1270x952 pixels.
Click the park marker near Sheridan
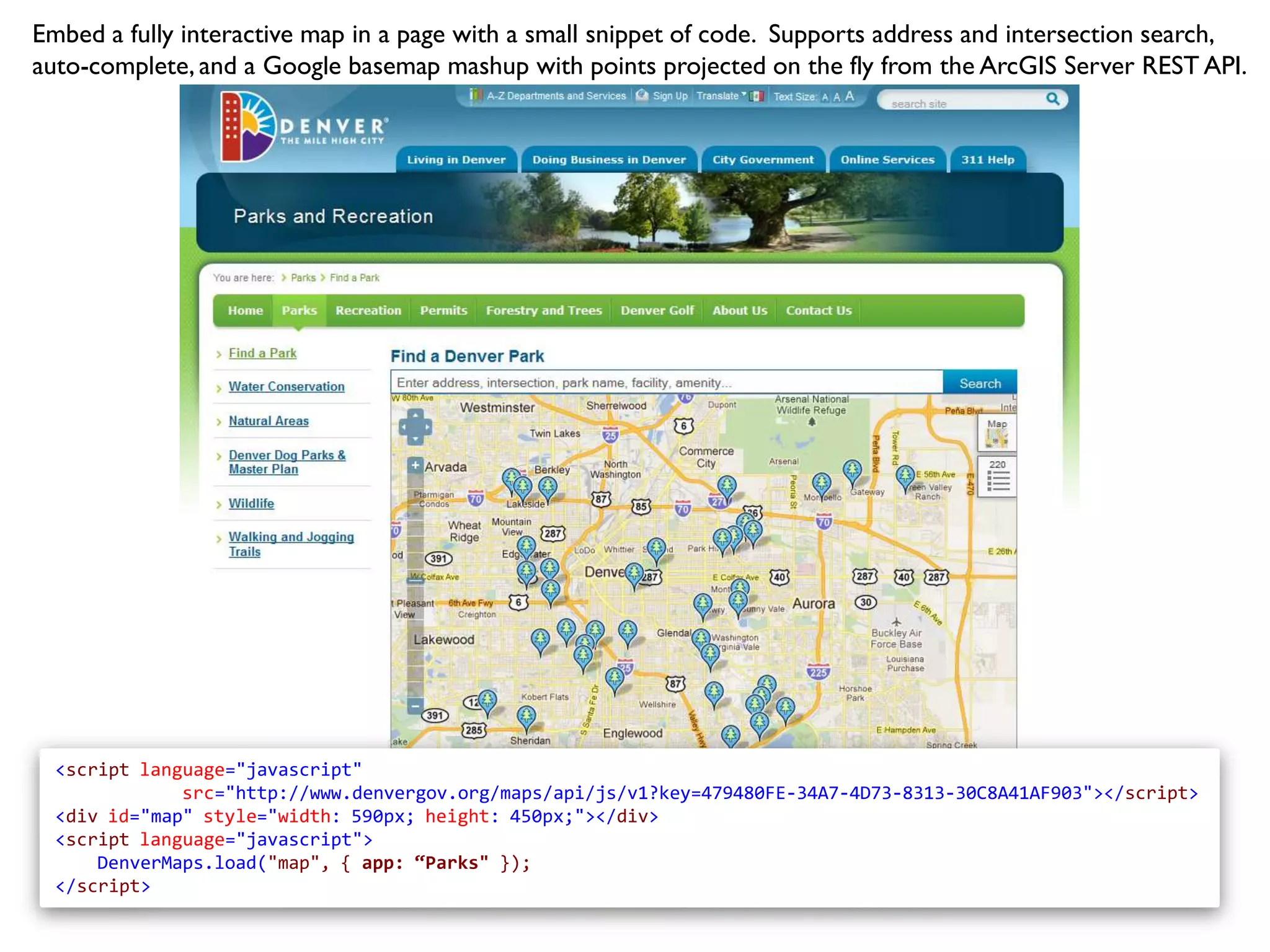tap(526, 718)
